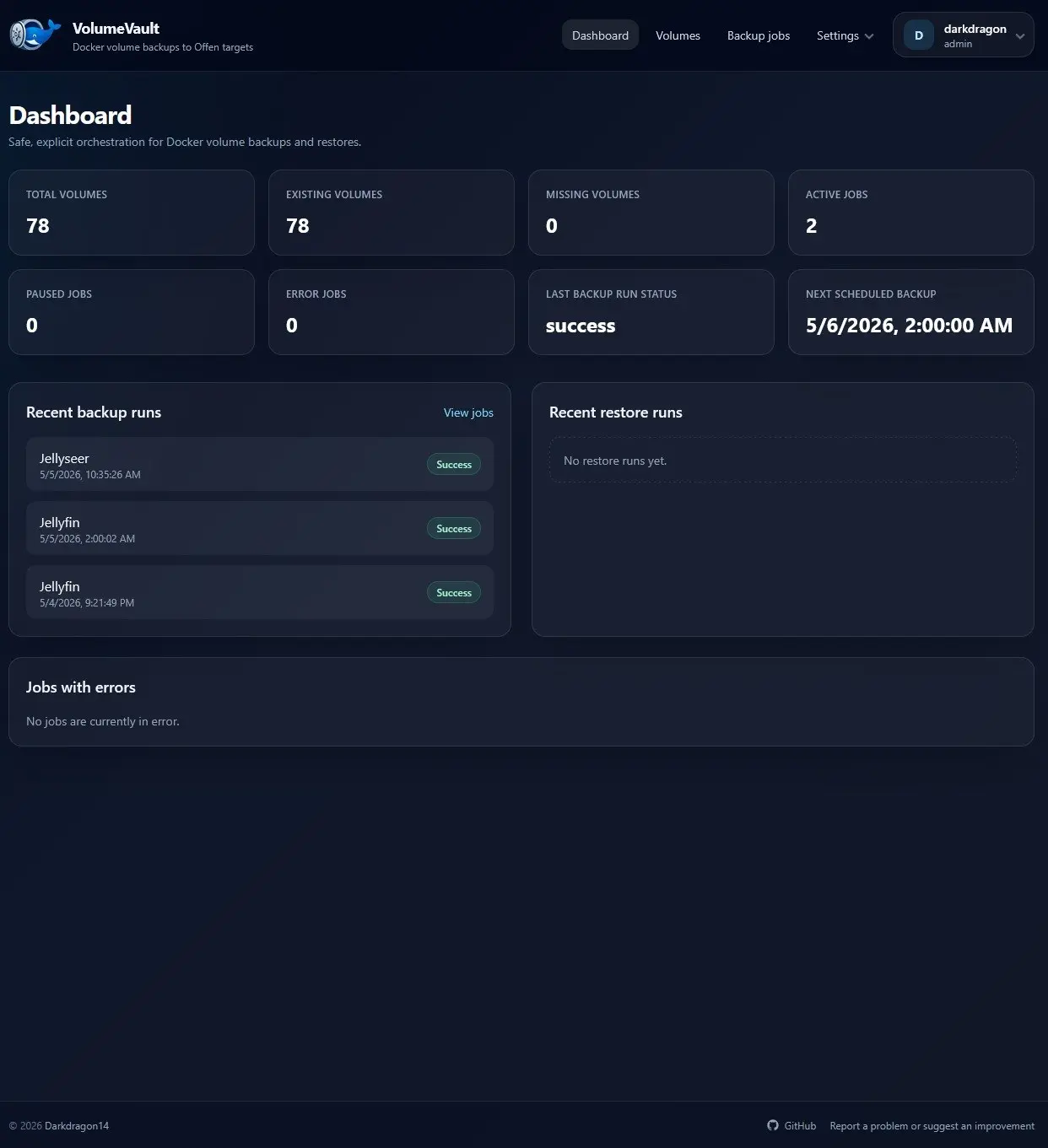This screenshot has width=1048, height=1148.
Task: Click the Active Jobs card
Action: [x=910, y=213]
